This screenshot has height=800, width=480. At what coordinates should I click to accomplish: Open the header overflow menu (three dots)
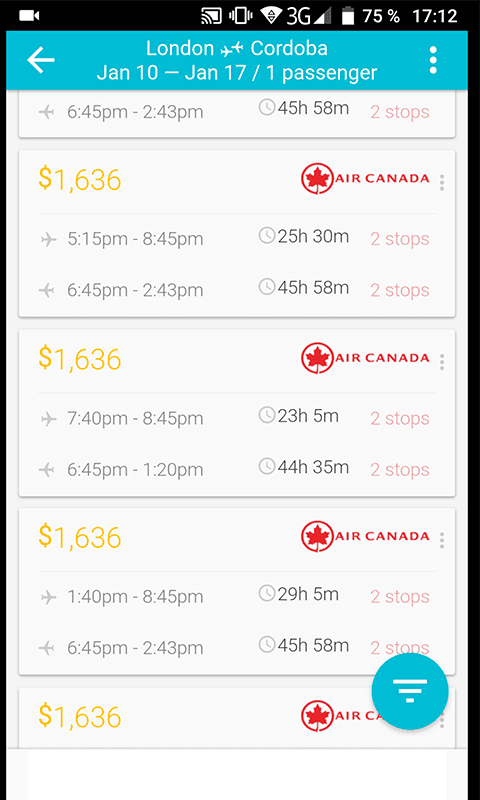(433, 60)
